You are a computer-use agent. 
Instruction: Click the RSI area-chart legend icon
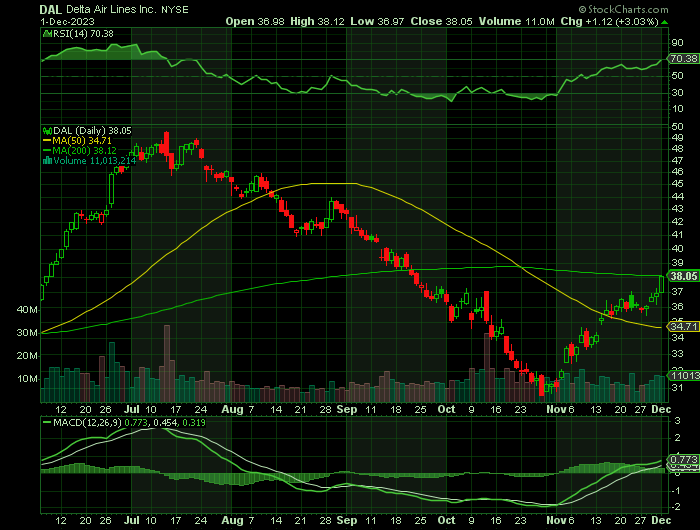coord(47,33)
